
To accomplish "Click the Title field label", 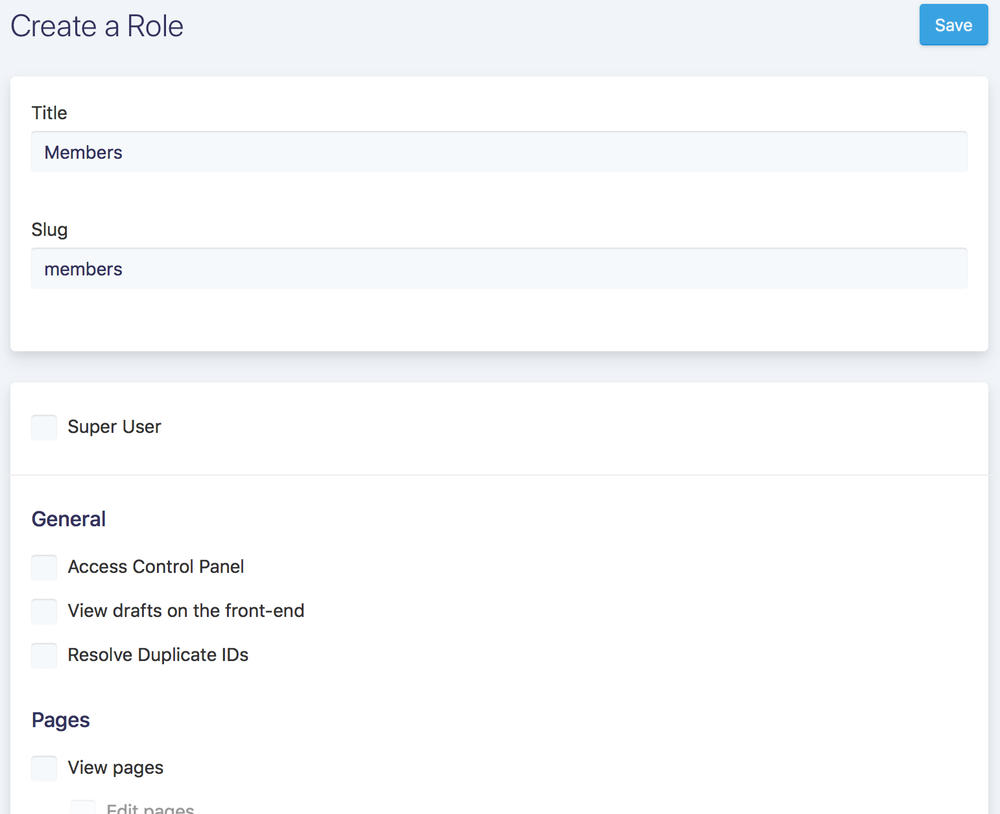I will point(49,113).
